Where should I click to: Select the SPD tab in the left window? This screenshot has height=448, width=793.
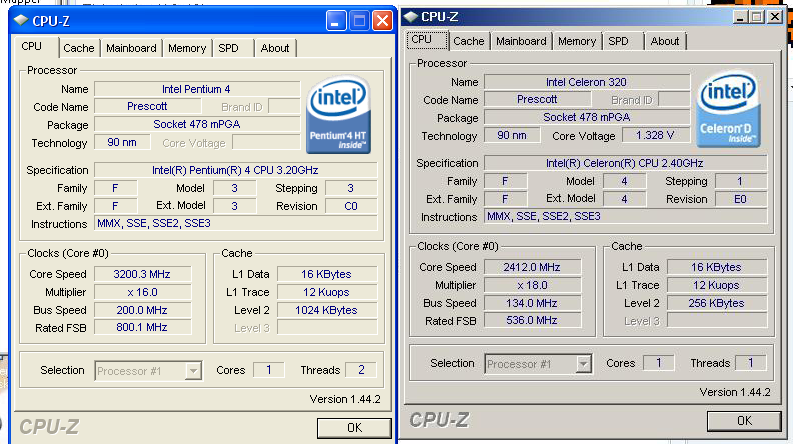coord(229,48)
